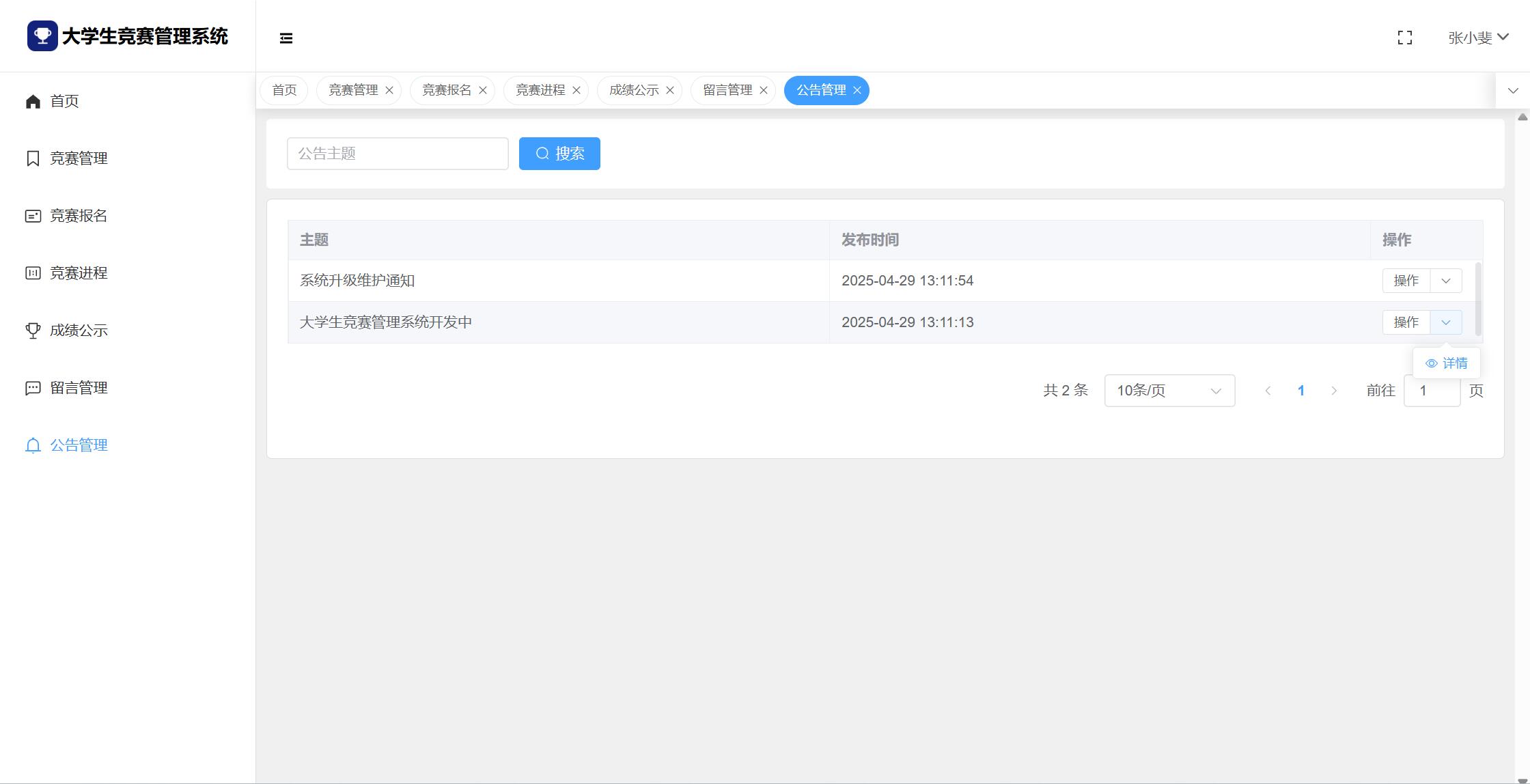Select 竞赛进程 in the sidebar
Viewport: 1530px width, 784px height.
click(78, 273)
